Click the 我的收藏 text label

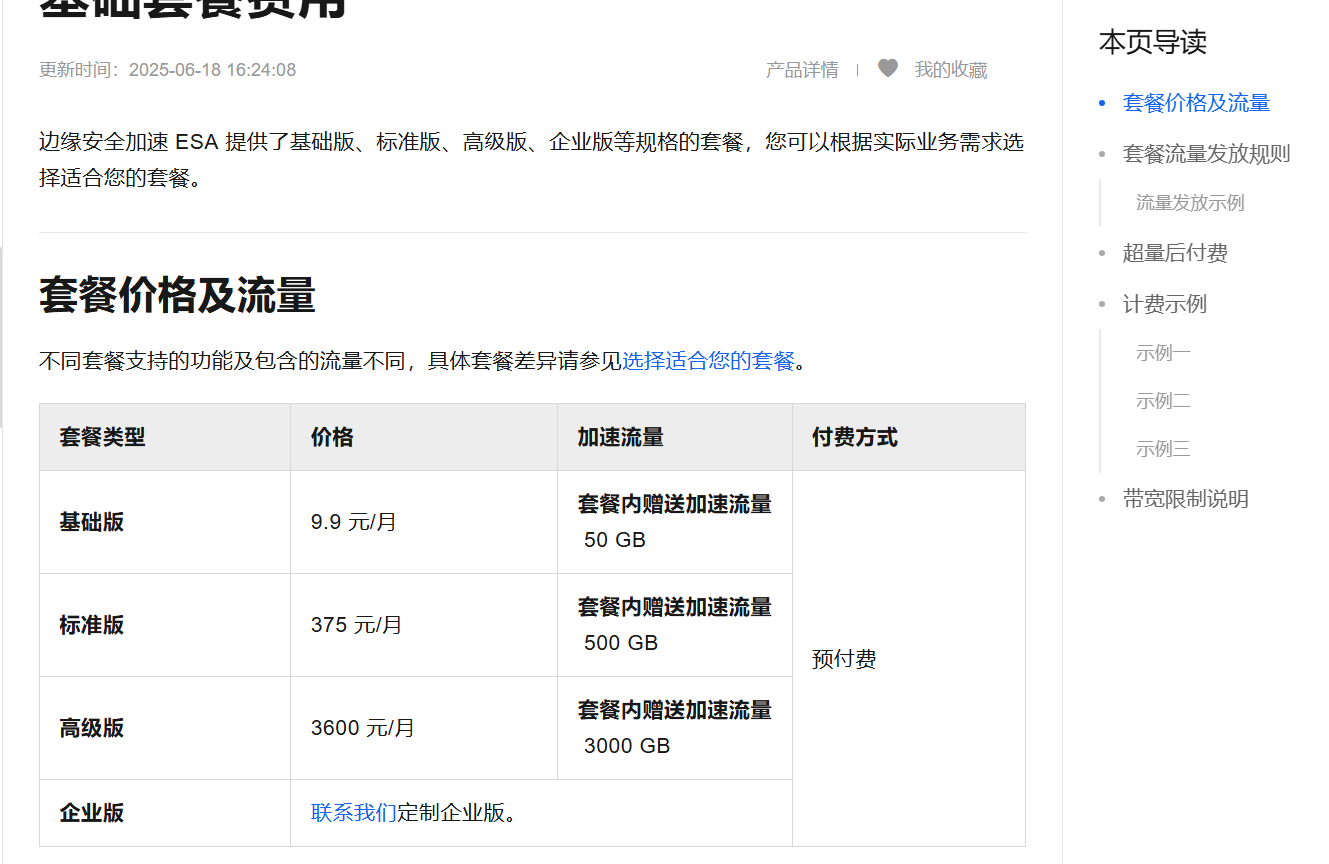click(x=950, y=70)
